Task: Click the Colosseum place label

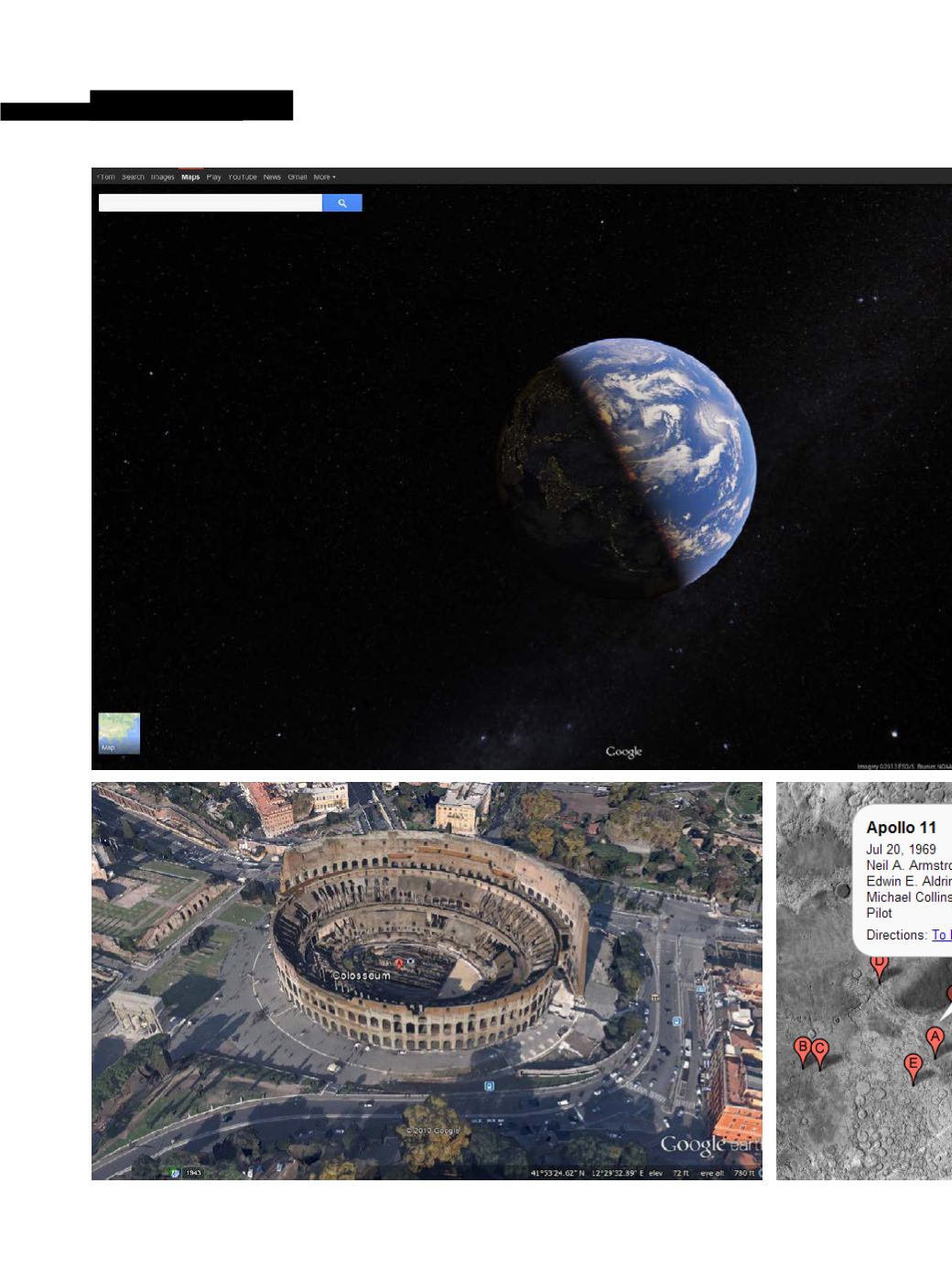Action: [361, 976]
